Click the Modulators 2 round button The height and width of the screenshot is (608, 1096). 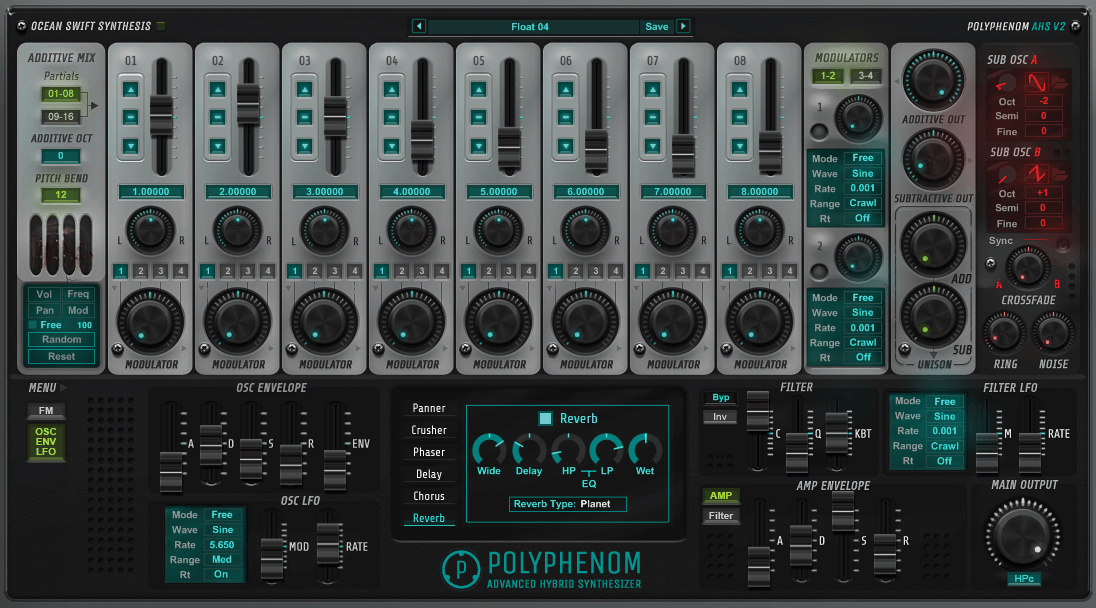(x=819, y=270)
